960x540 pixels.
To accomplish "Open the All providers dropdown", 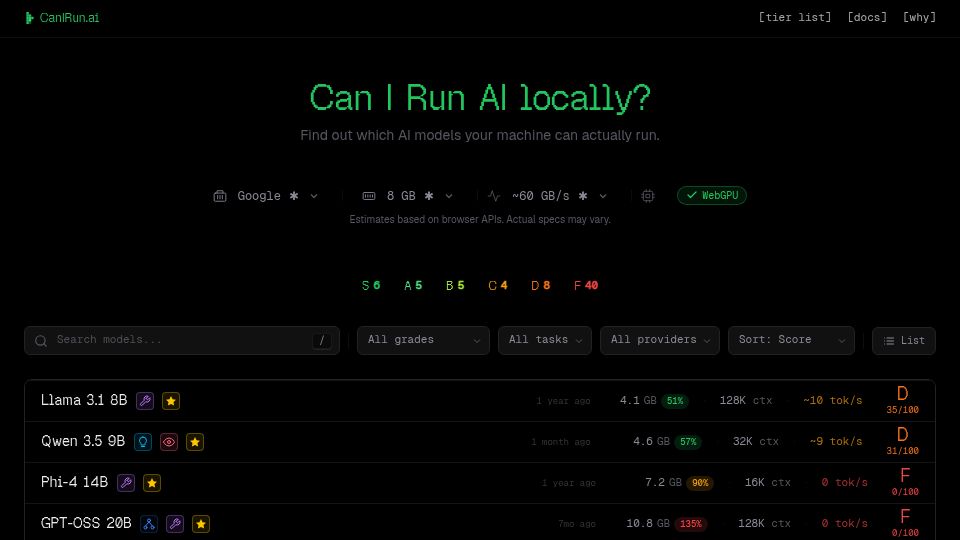I will [x=659, y=340].
